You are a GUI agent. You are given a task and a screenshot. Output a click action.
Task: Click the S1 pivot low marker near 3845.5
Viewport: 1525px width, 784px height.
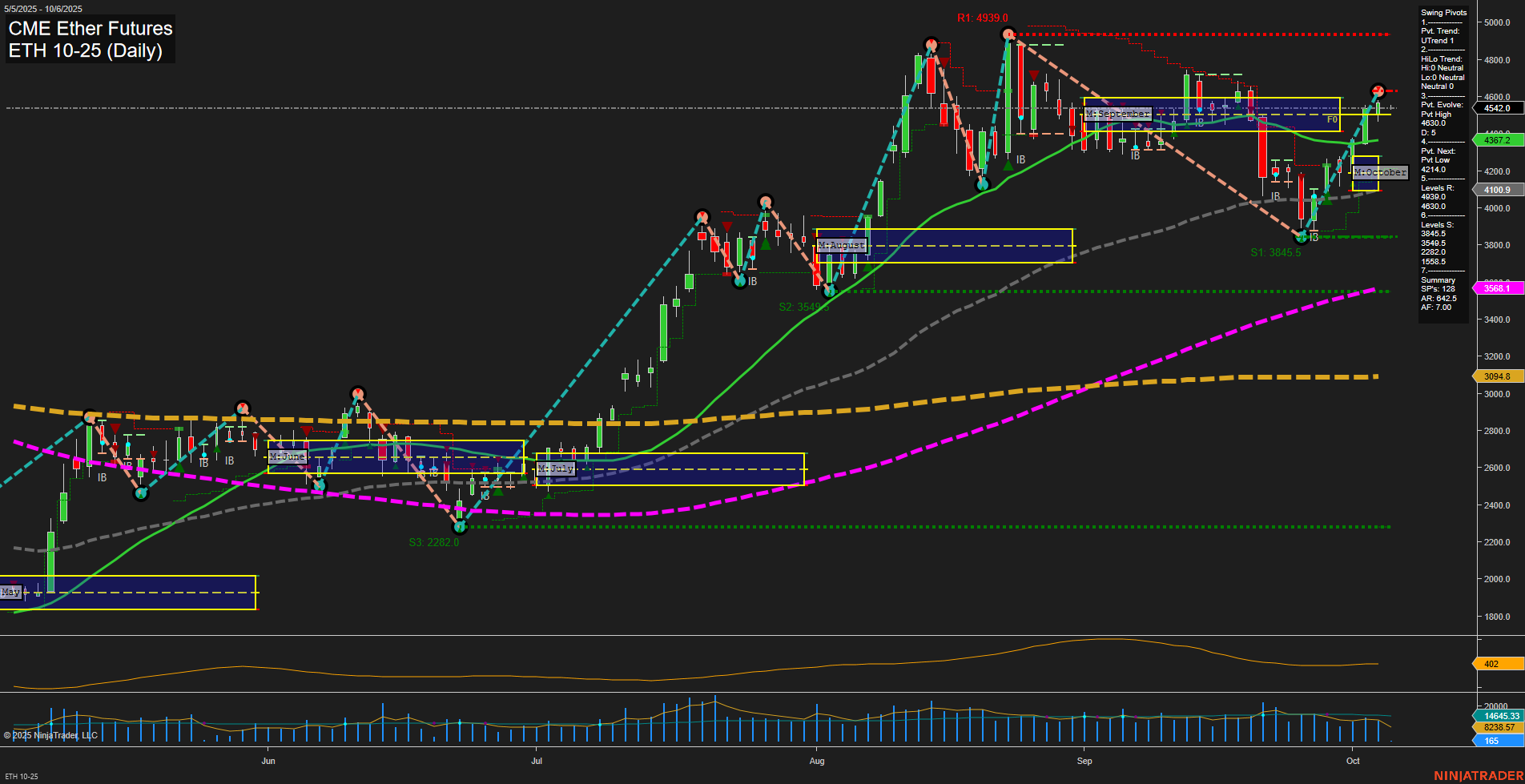point(1301,237)
